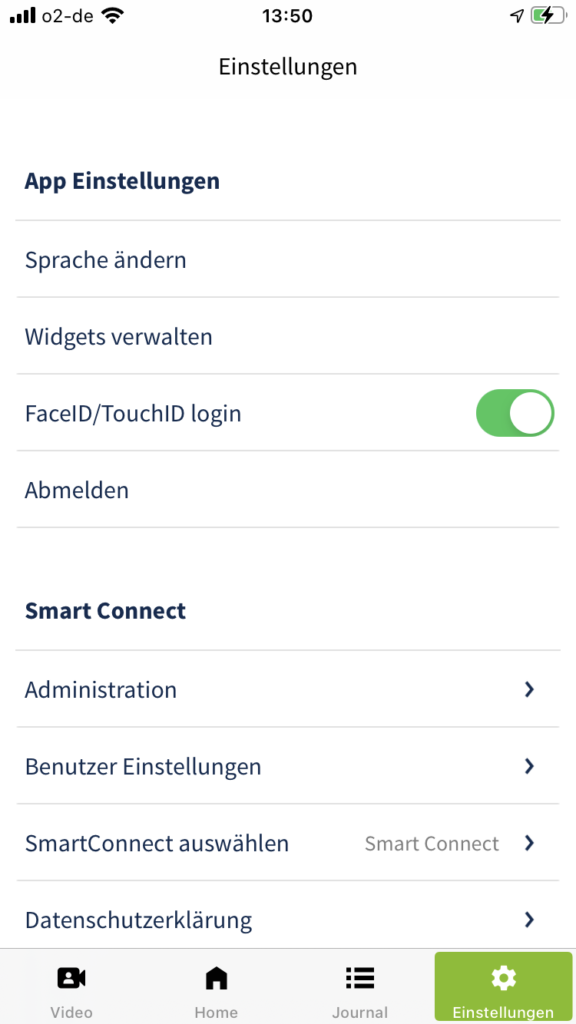Viewport: 576px width, 1024px height.
Task: Select the Sprache ändern entry
Action: click(x=288, y=260)
